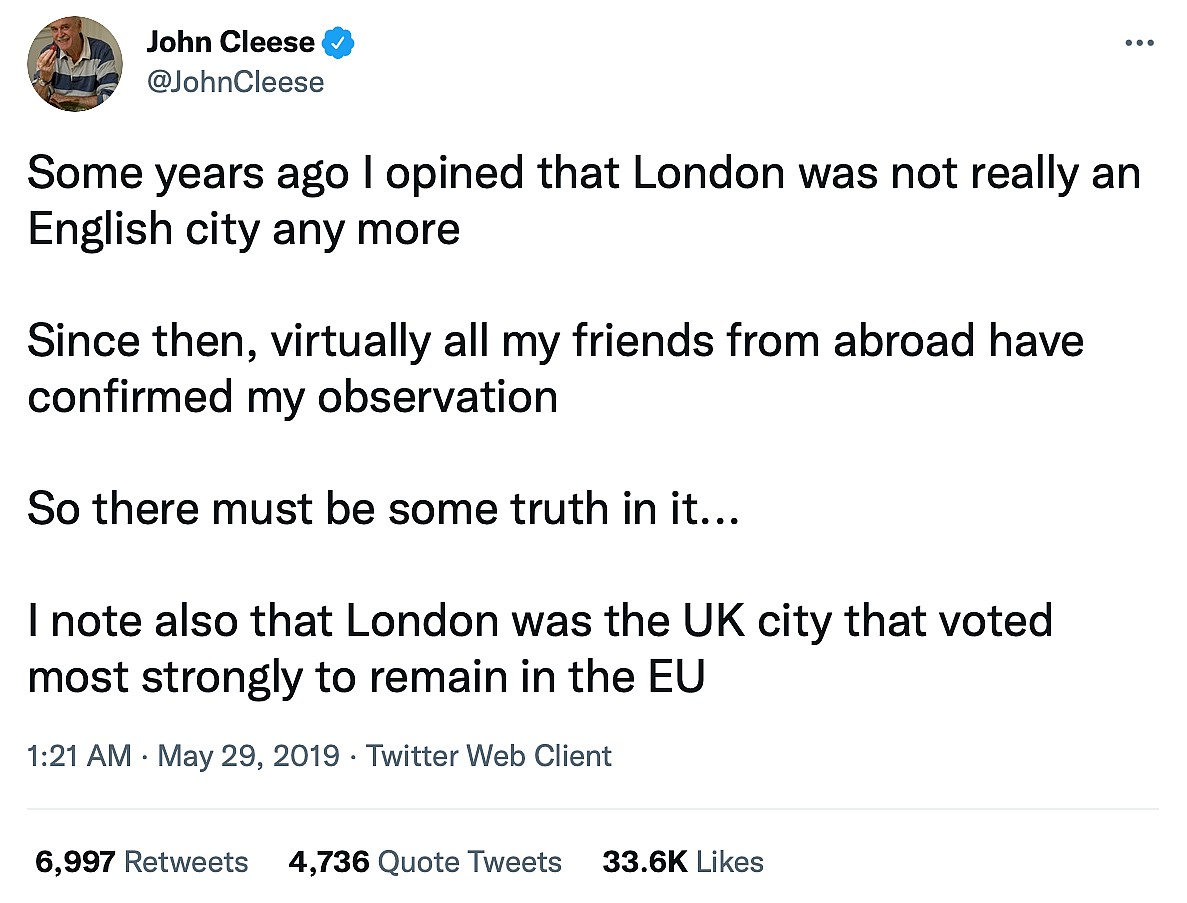Click the "English city any more" line
Image resolution: width=1187 pixels, height=903 pixels.
pos(244,229)
